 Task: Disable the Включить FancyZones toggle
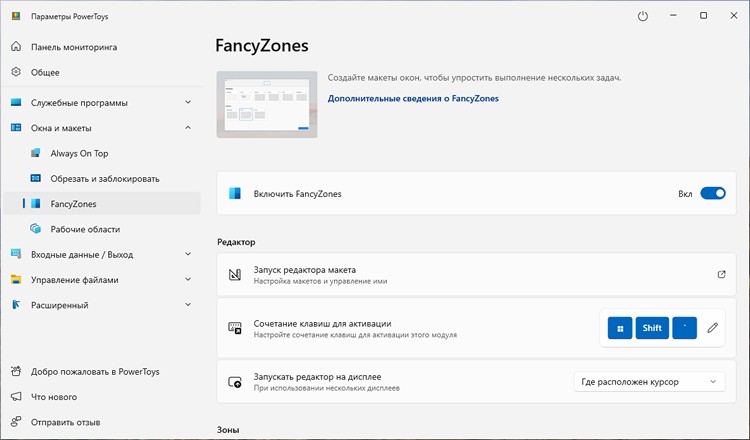[713, 193]
